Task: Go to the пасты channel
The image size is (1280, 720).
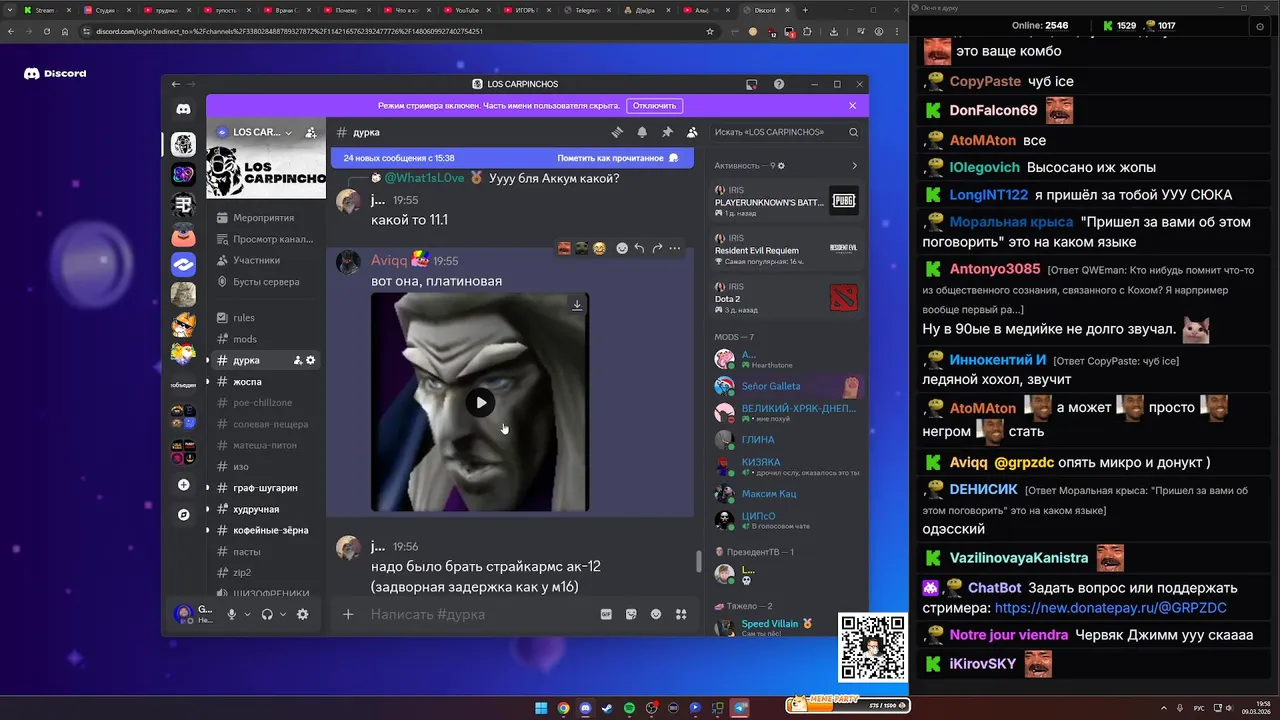Action: (x=266, y=552)
